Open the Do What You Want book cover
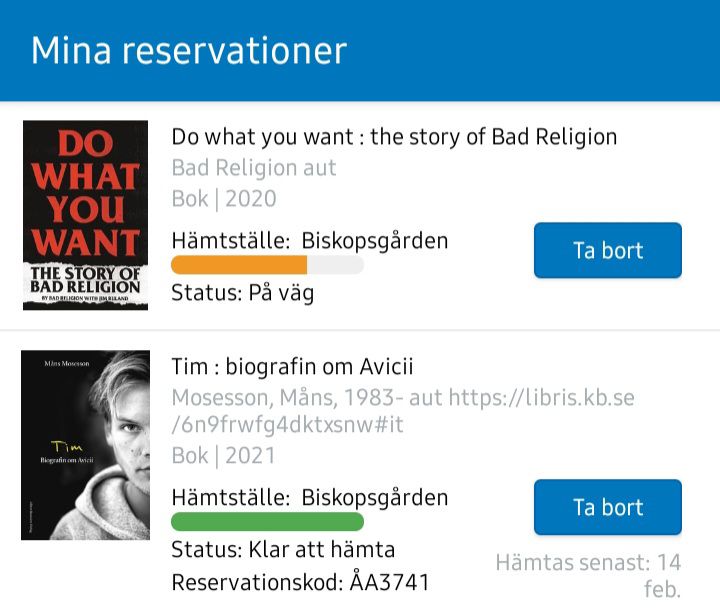 [x=85, y=215]
